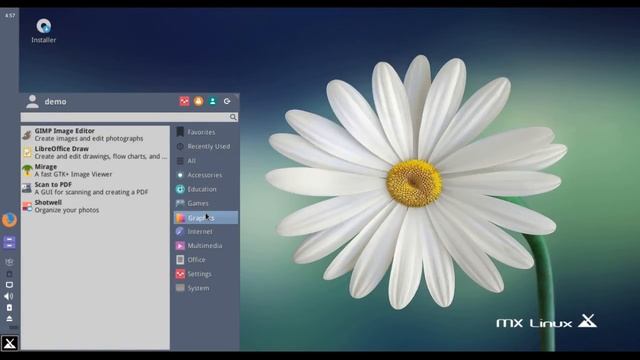Open the file manager panel icon
The width and height of the screenshot is (640, 360).
coord(9,242)
